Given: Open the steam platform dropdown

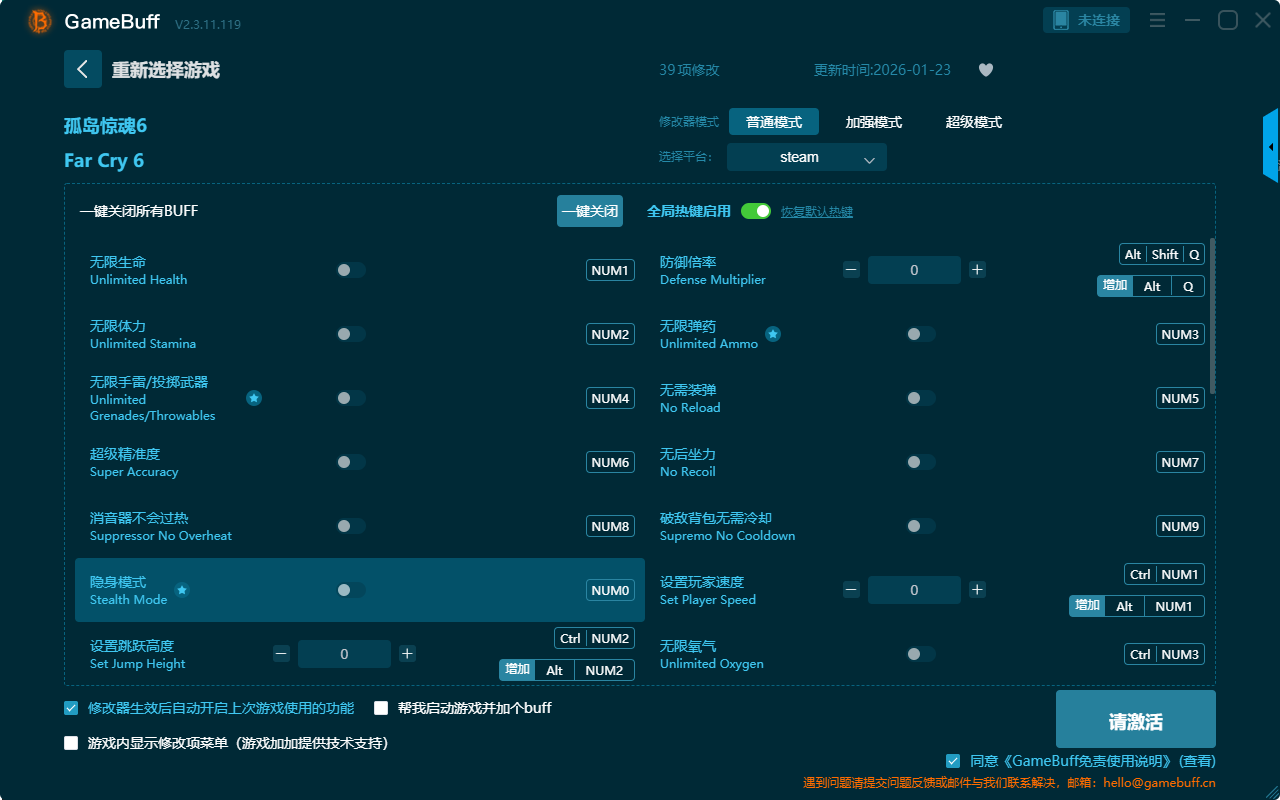Looking at the screenshot, I should pyautogui.click(x=806, y=157).
